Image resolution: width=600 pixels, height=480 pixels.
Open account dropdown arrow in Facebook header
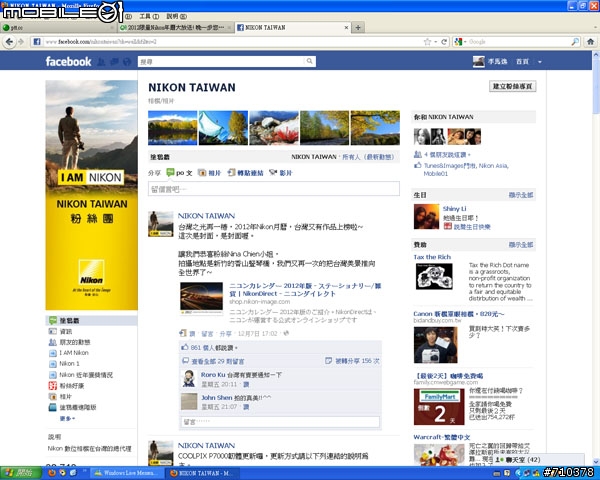[540, 62]
